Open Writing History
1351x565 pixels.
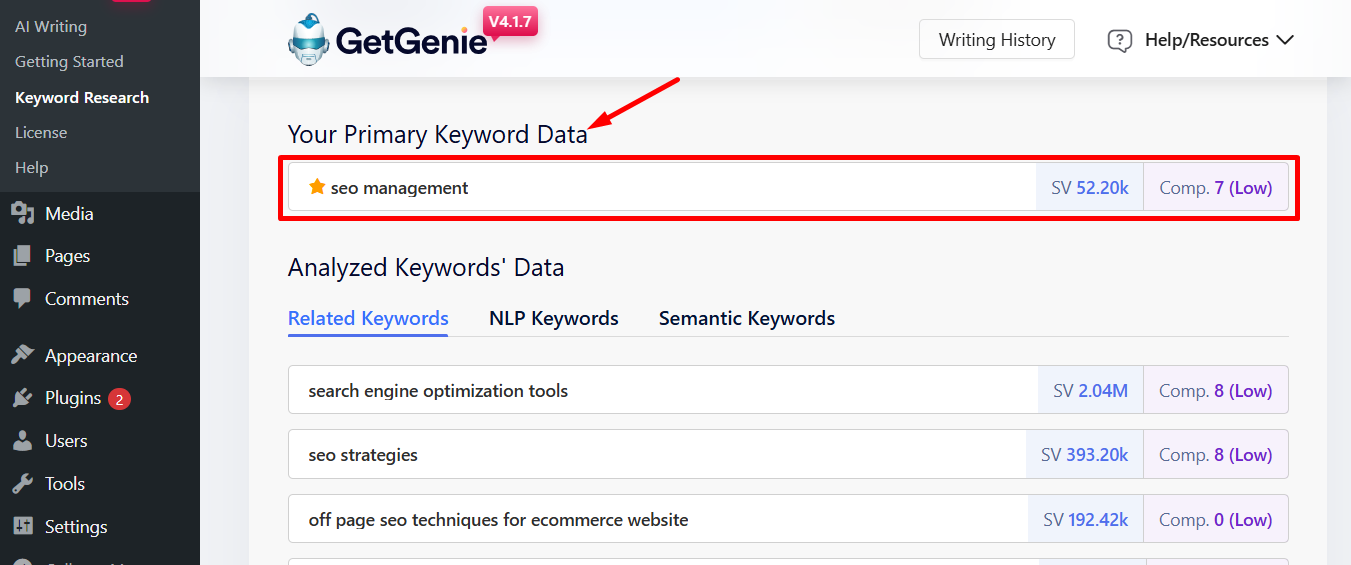[997, 40]
